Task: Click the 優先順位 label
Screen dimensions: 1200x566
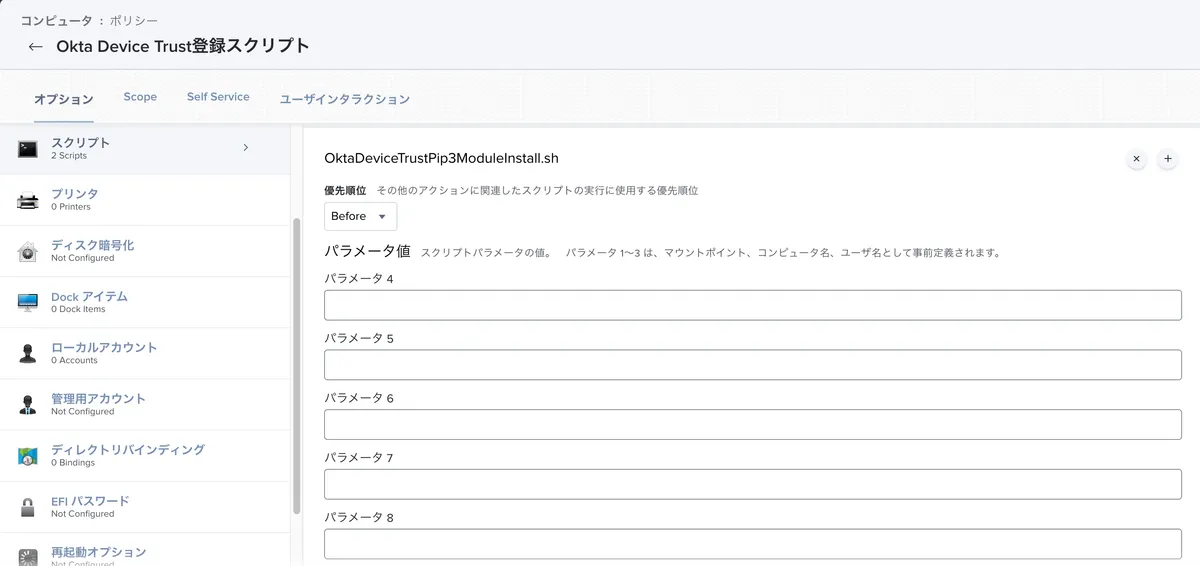Action: coord(345,190)
